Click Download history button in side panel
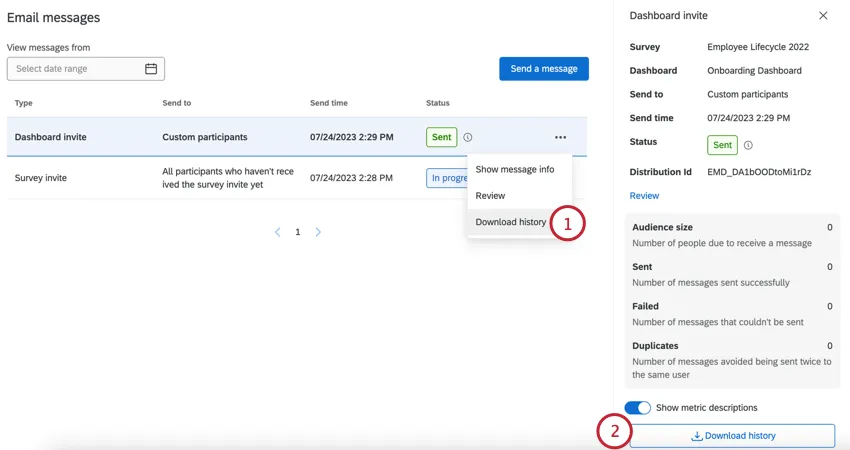 (x=732, y=436)
